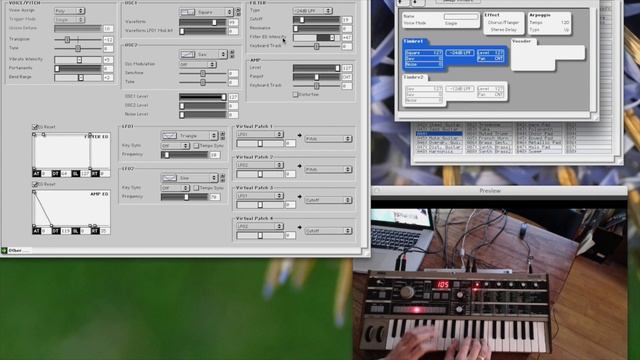The image size is (640, 360).
Task: Enable the Distortion checkbox in AMP
Action: [295, 94]
